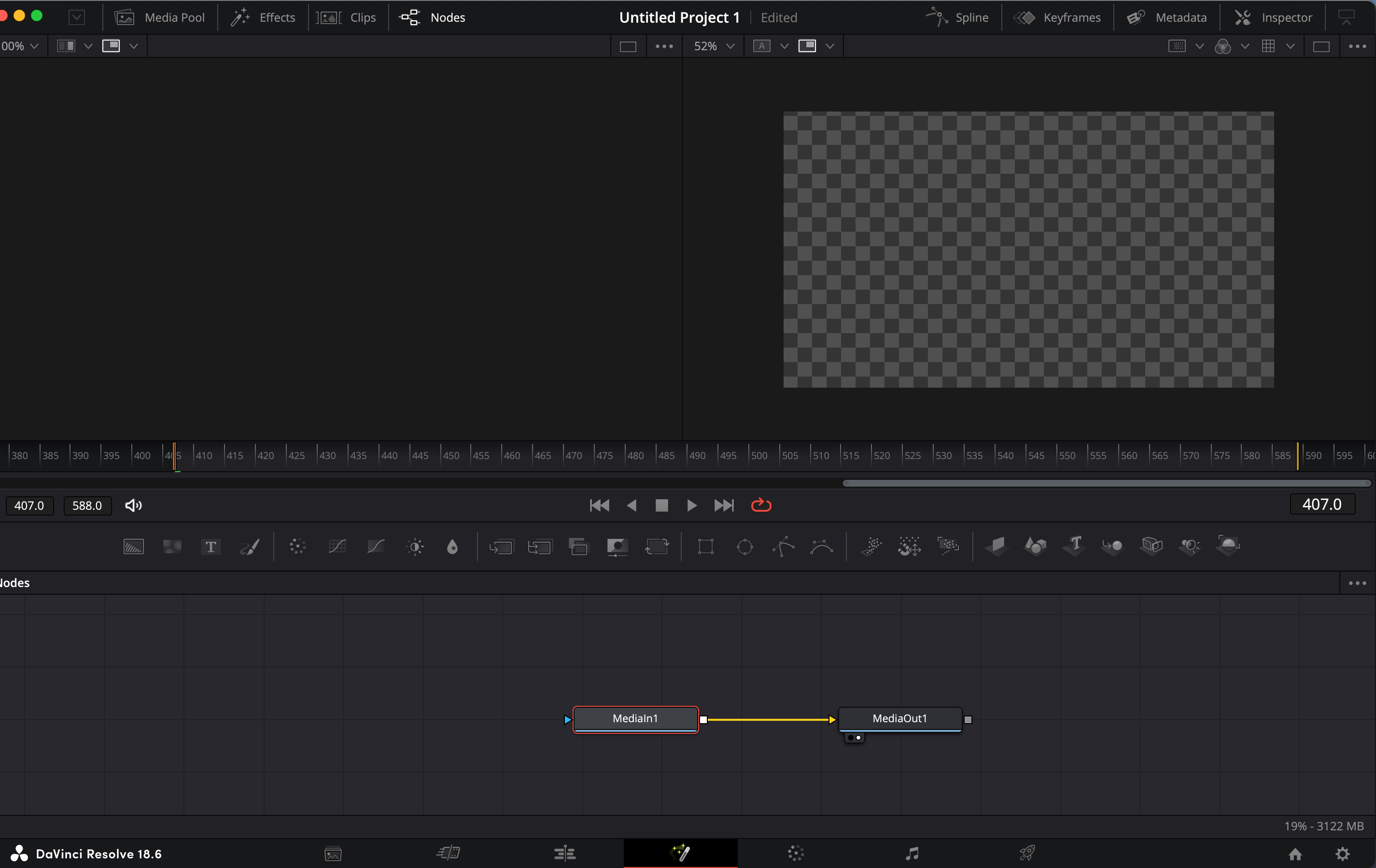Add a Color Corrector node
The width and height of the screenshot is (1376, 868).
point(298,547)
